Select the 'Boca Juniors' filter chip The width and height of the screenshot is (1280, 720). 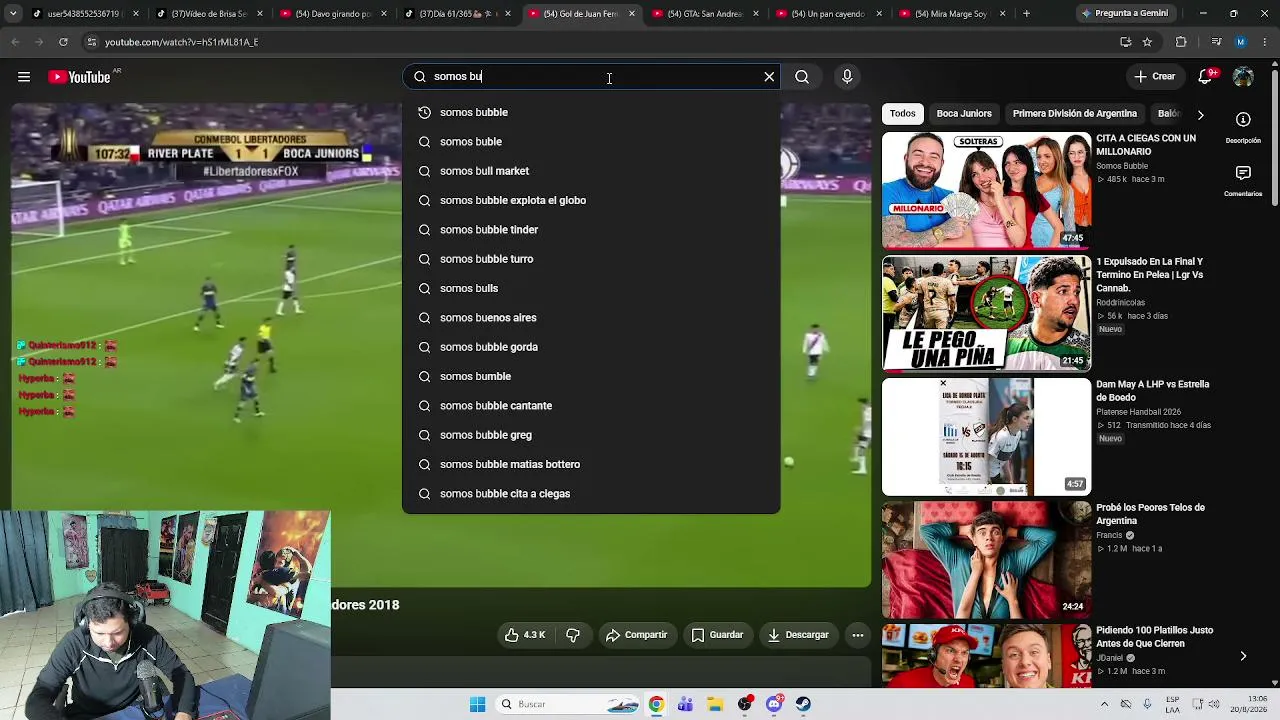click(x=964, y=114)
